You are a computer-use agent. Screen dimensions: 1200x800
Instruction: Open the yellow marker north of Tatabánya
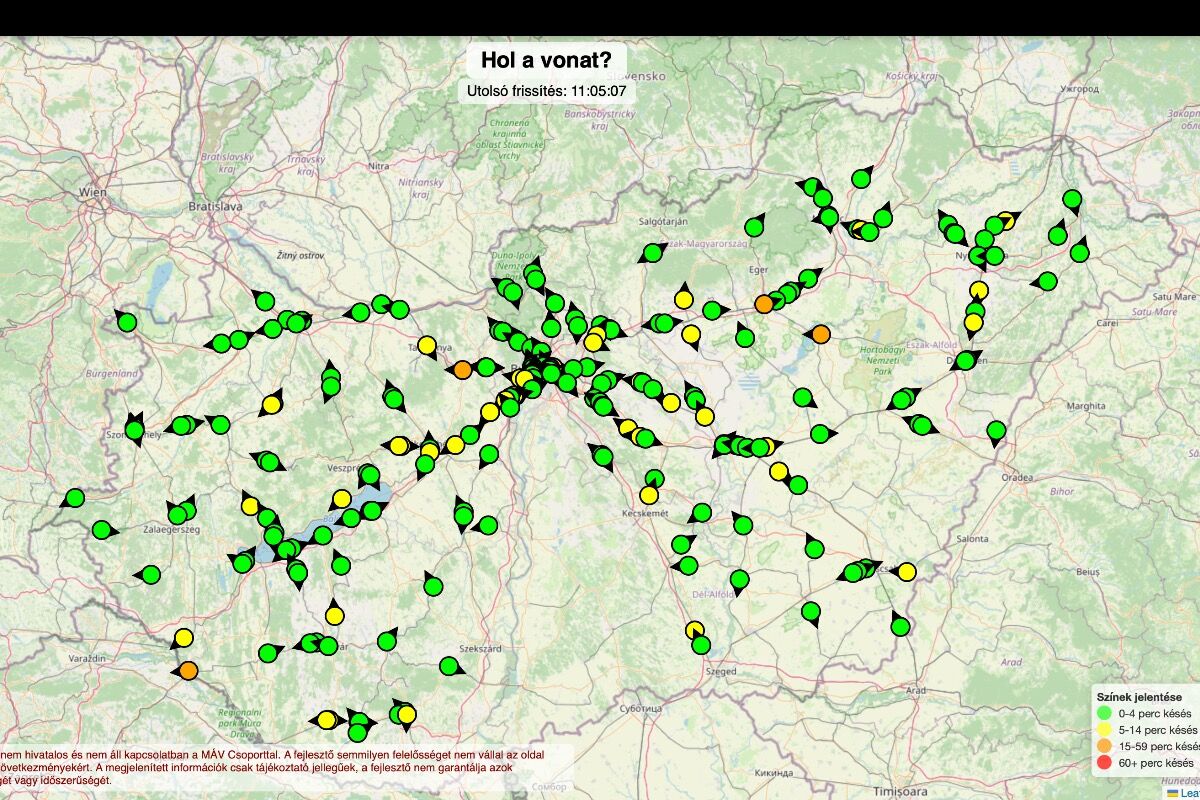tap(427, 345)
